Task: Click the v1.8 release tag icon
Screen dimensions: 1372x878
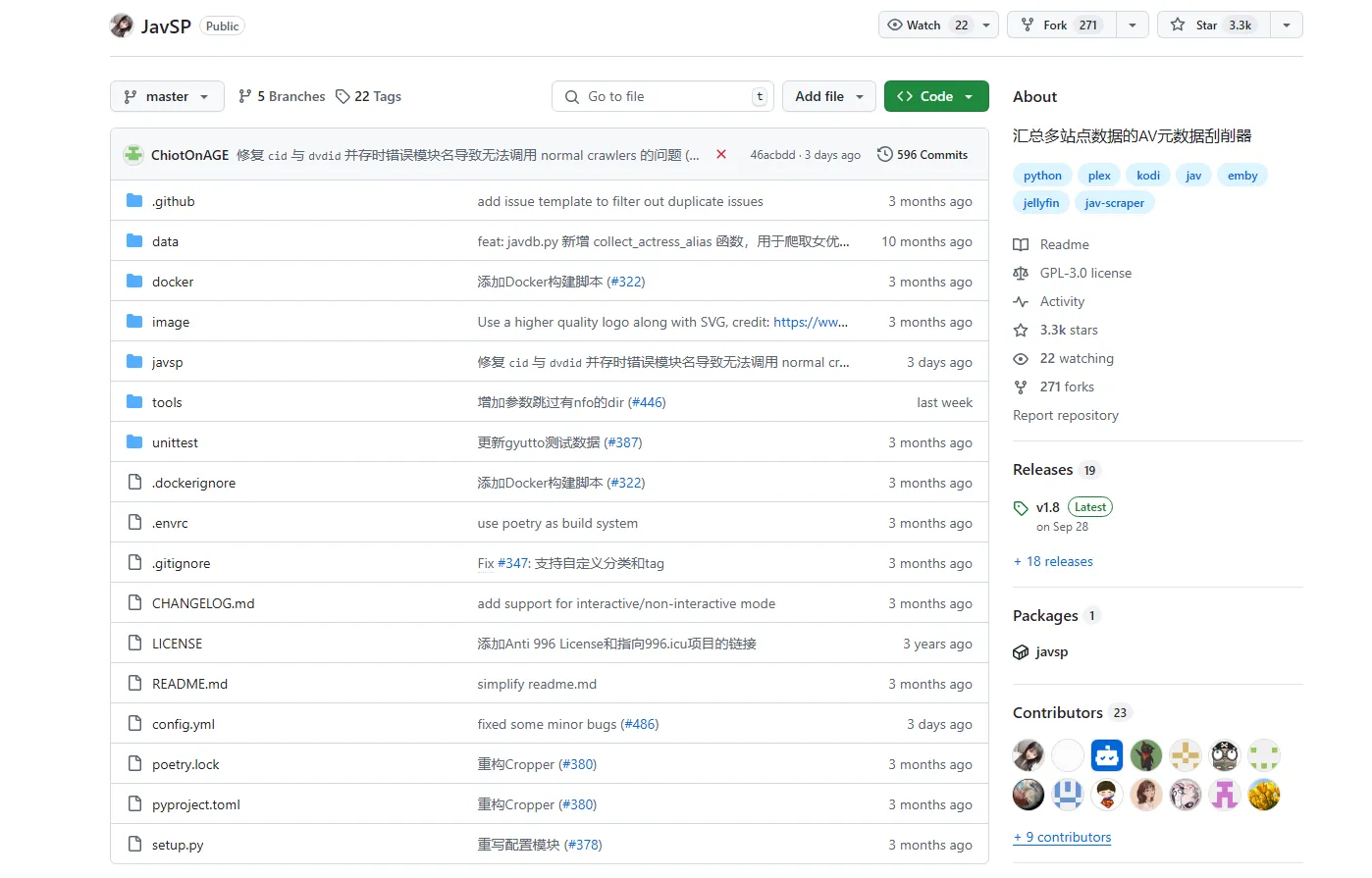Action: point(1021,508)
